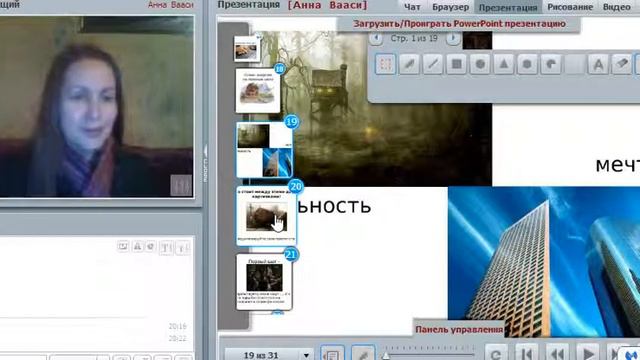Open the Рисование tab

tap(570, 7)
